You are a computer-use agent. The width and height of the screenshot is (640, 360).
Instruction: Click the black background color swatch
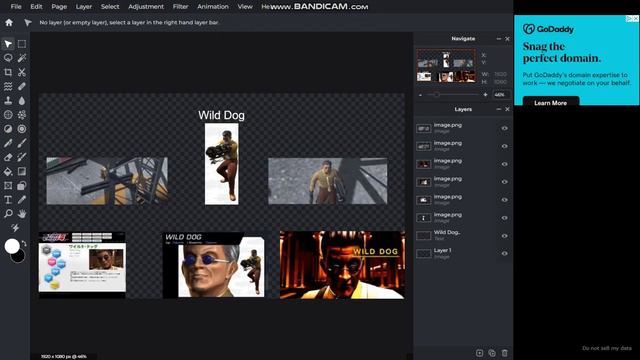click(19, 257)
